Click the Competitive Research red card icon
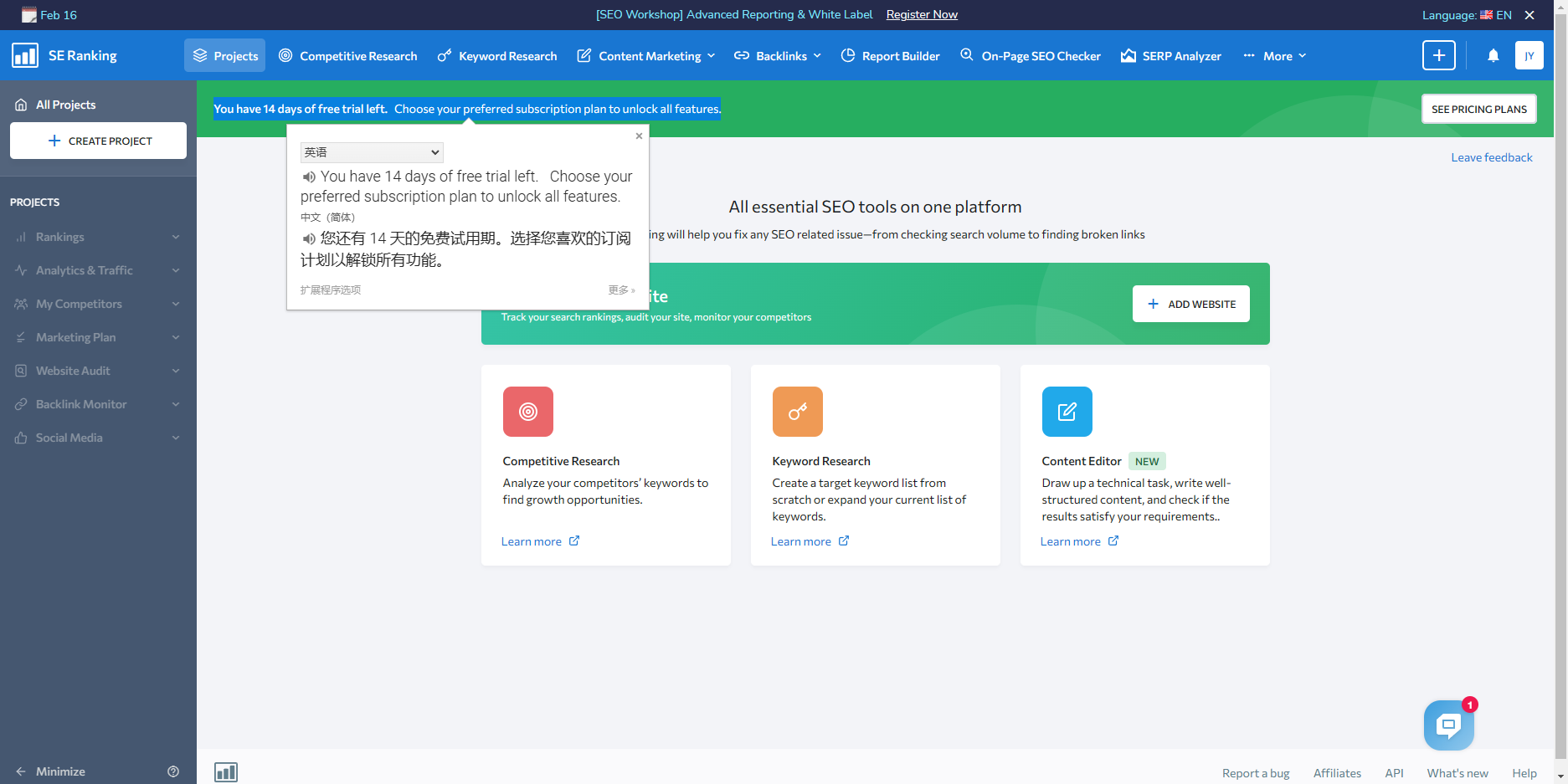 coord(528,412)
